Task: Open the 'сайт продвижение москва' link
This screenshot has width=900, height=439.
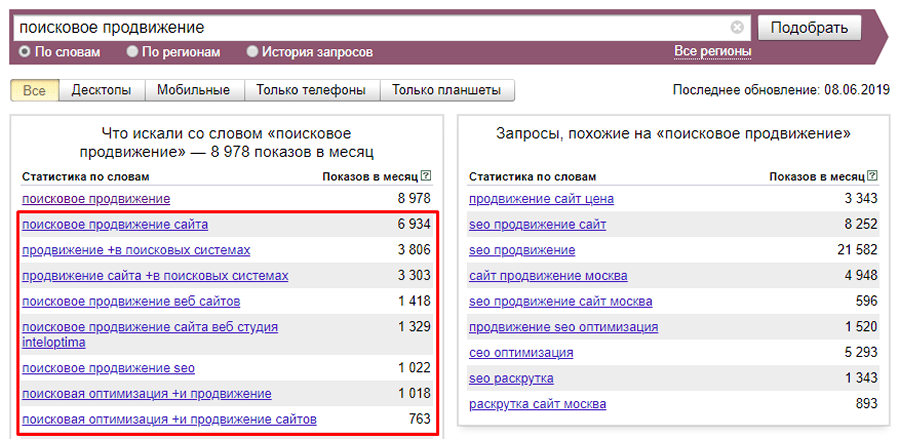Action: click(x=548, y=276)
